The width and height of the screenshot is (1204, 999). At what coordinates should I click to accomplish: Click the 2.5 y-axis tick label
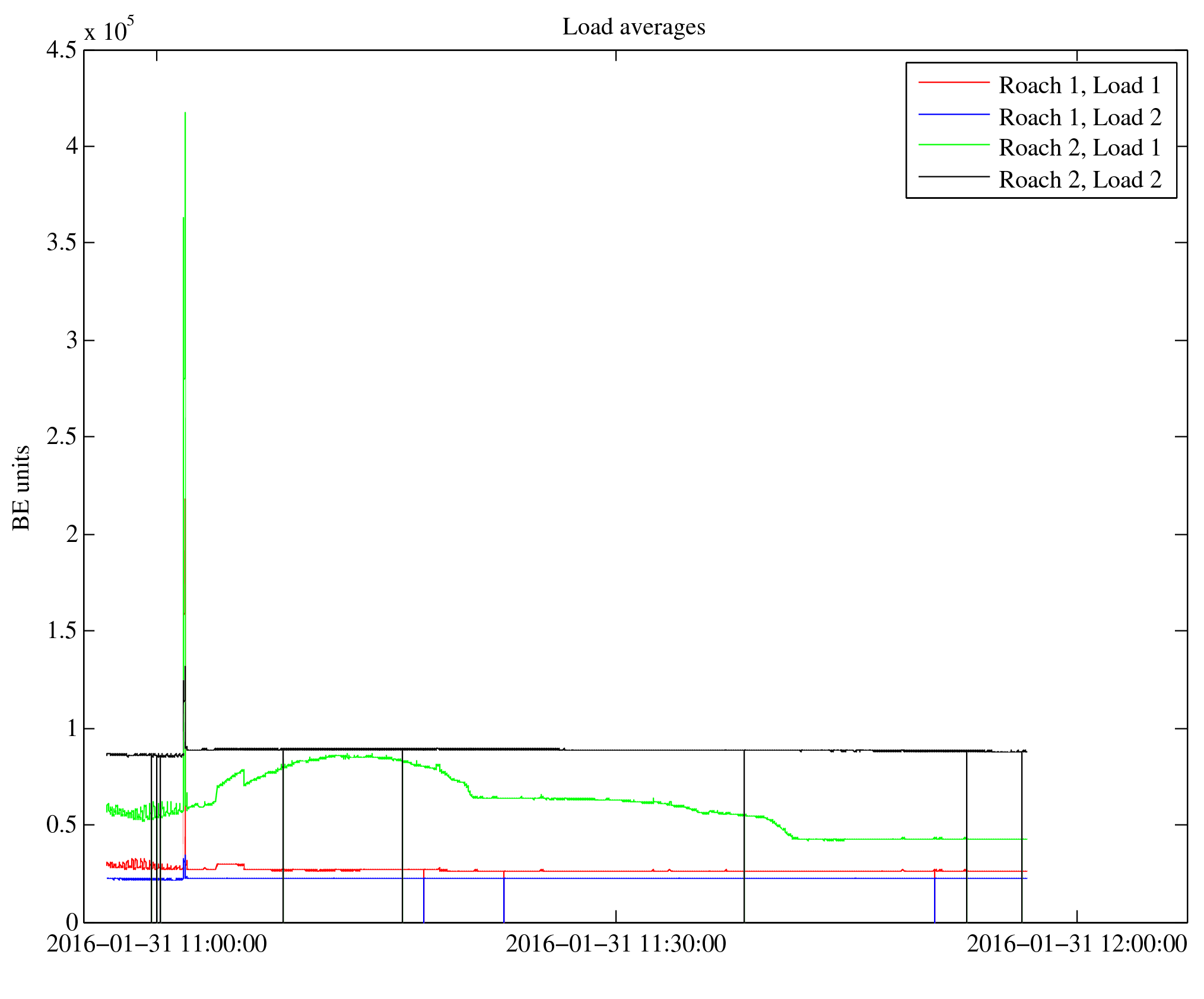pyautogui.click(x=61, y=437)
